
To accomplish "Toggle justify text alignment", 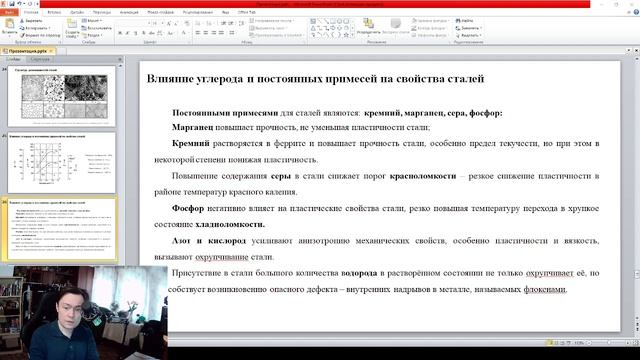I will (x=221, y=33).
